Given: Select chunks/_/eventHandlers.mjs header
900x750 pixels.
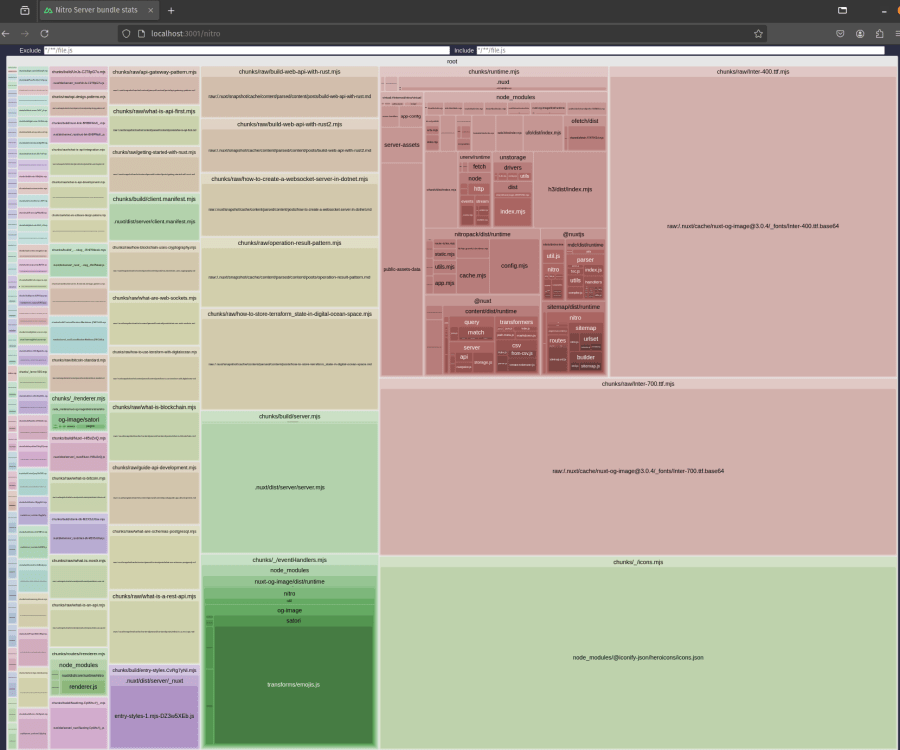Looking at the screenshot, I should point(289,559).
